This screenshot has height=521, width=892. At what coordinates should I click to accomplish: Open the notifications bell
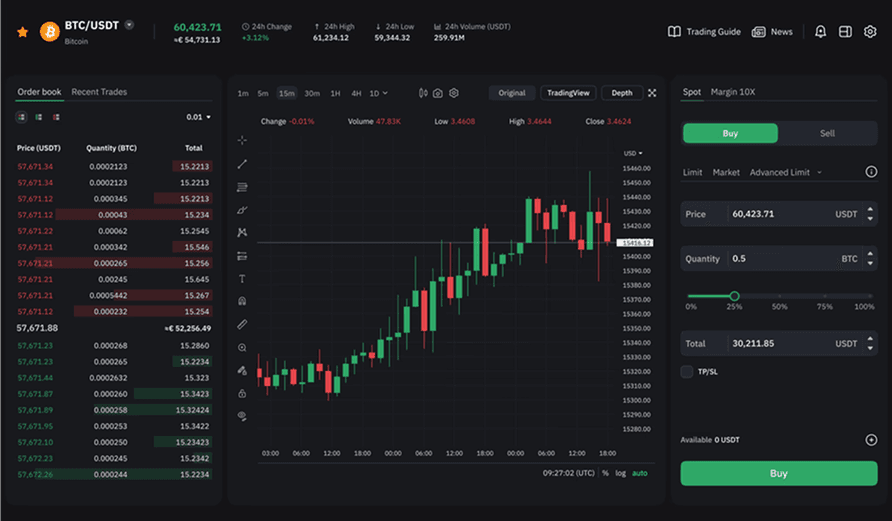820,32
